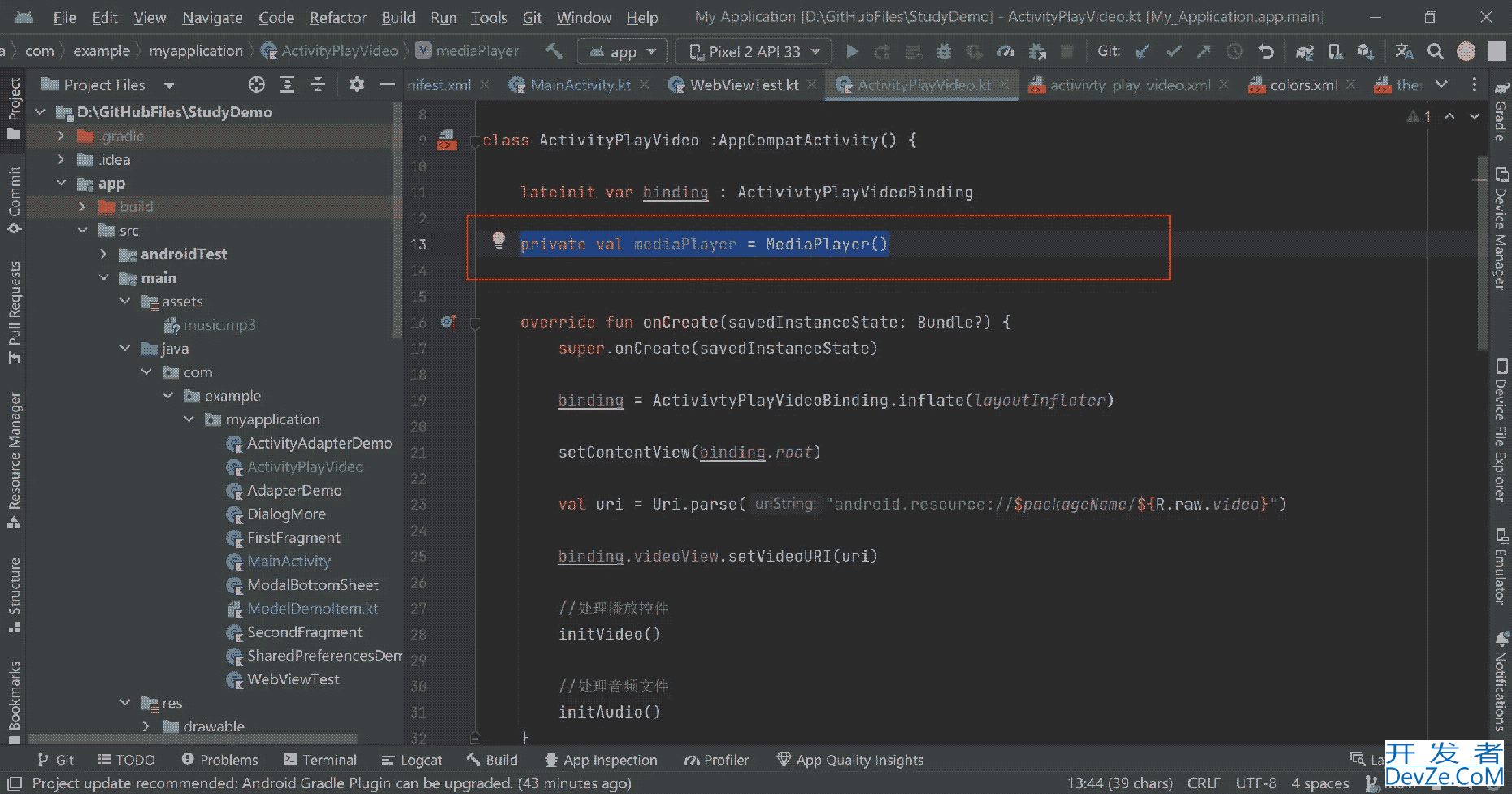This screenshot has height=794, width=1512.
Task: Click the Stop square button in toolbar
Action: click(1067, 51)
